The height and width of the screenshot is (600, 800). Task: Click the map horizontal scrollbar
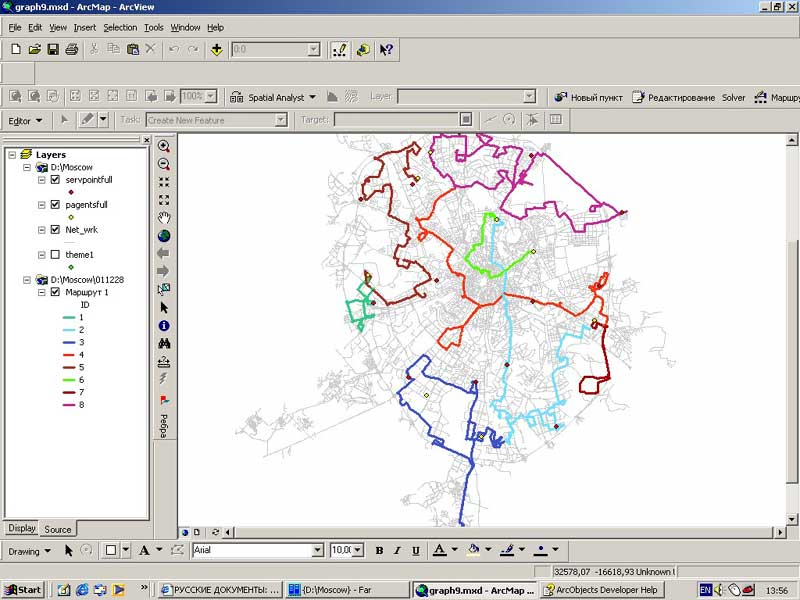pyautogui.click(x=503, y=532)
